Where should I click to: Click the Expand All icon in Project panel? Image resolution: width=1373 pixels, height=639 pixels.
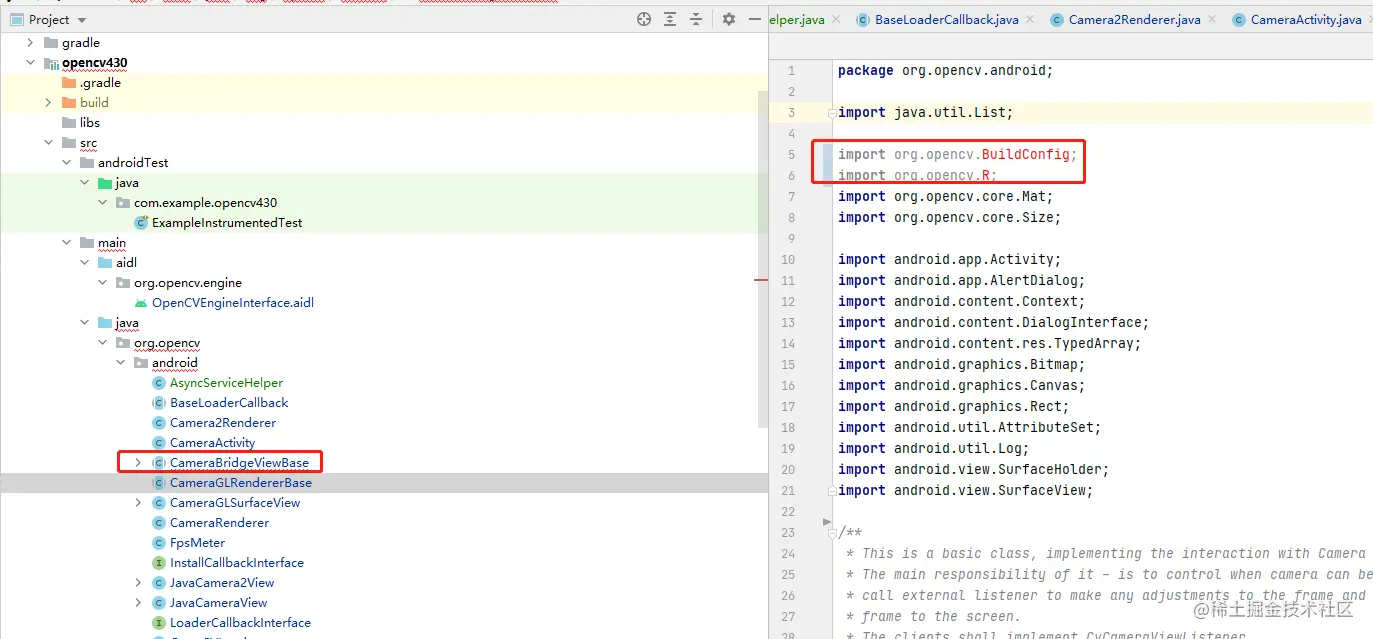point(670,19)
